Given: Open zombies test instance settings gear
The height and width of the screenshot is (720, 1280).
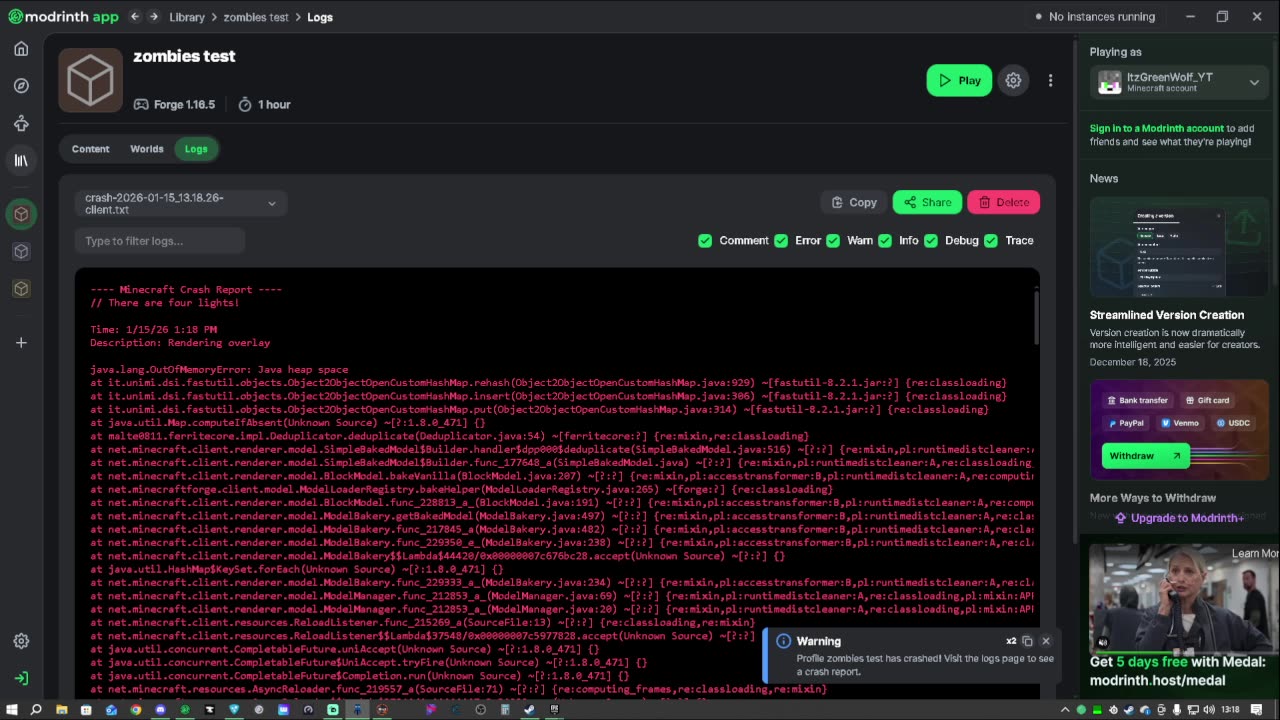Looking at the screenshot, I should [x=1013, y=81].
